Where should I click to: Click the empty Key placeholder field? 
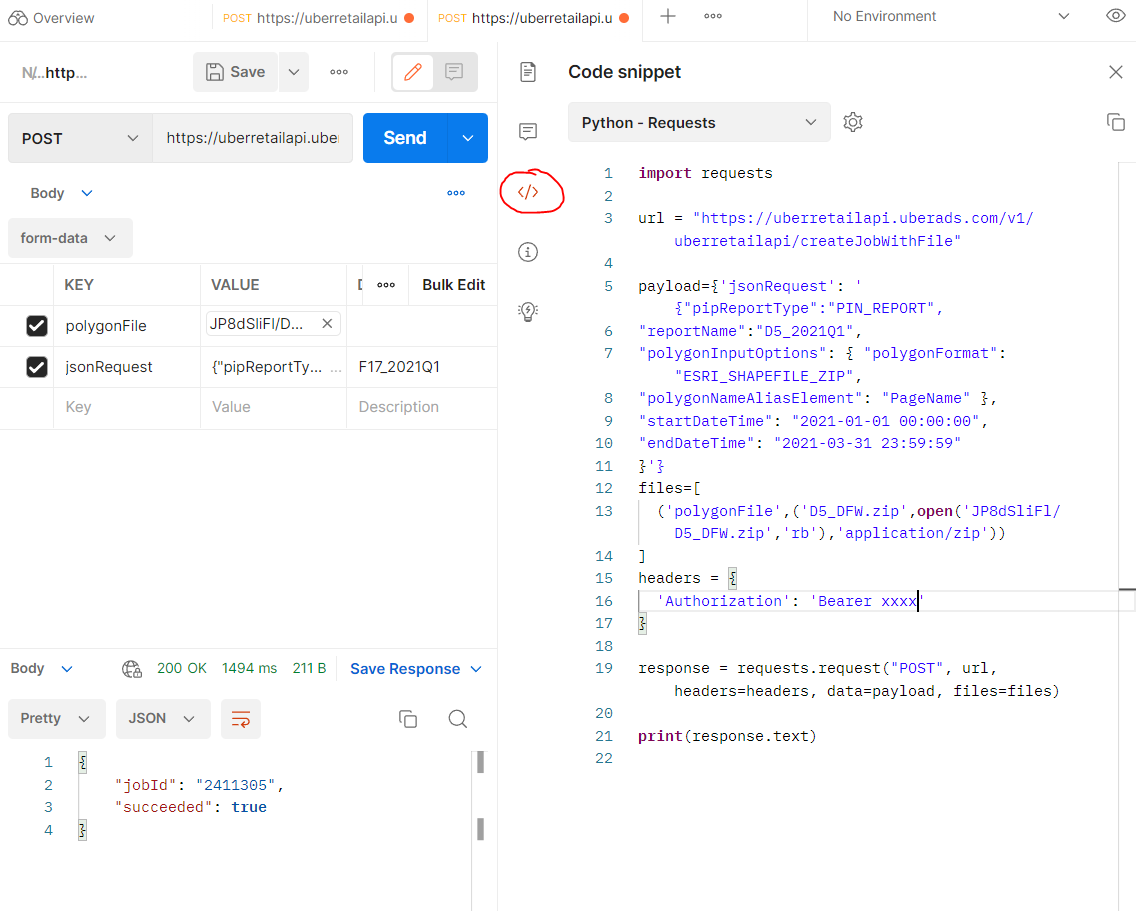(127, 407)
